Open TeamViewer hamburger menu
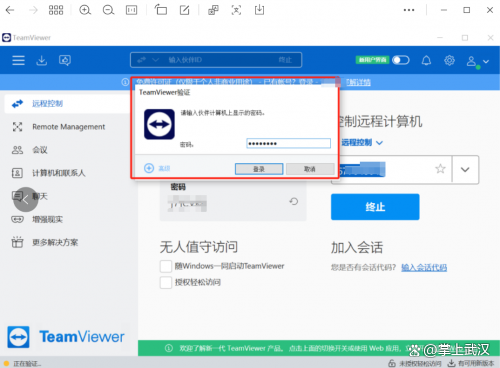The height and width of the screenshot is (368, 500). tap(18, 60)
